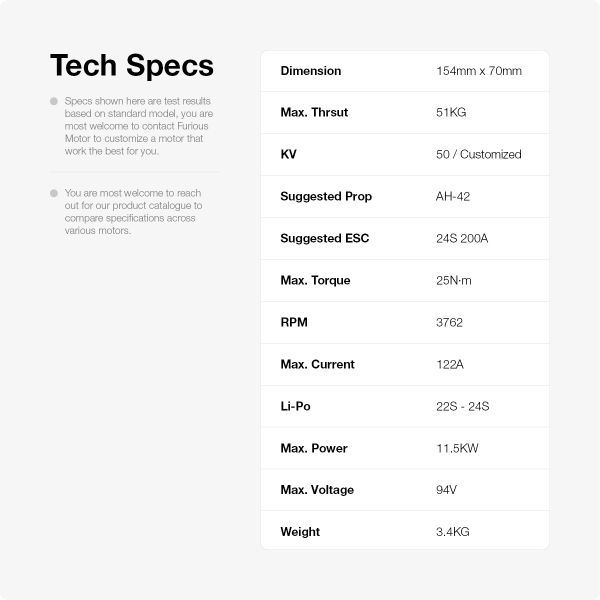Click the Suggested Prop label
Screen dimensions: 600x600
[326, 197]
